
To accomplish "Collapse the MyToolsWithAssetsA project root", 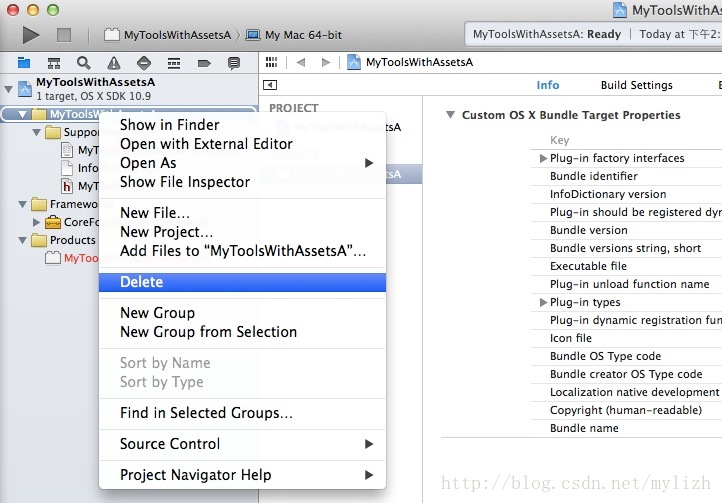I will (x=8, y=88).
